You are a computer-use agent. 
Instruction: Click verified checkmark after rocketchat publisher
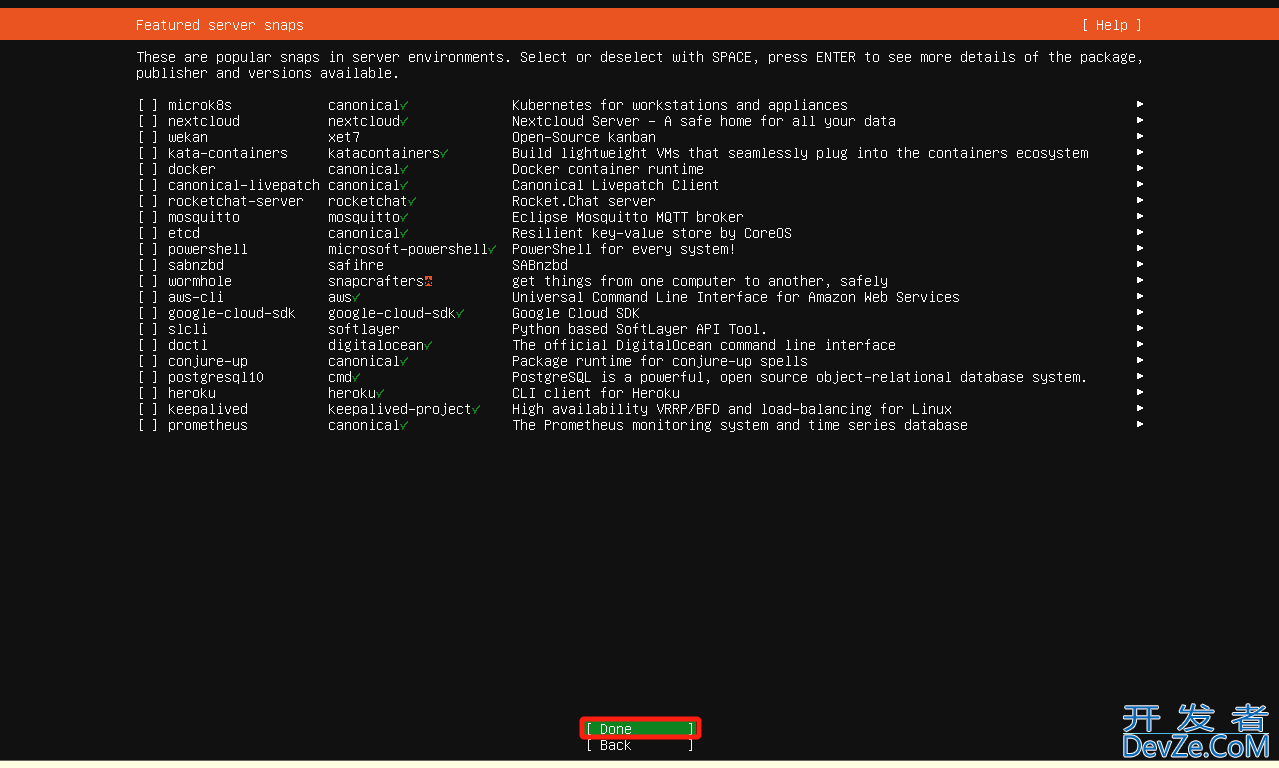412,201
